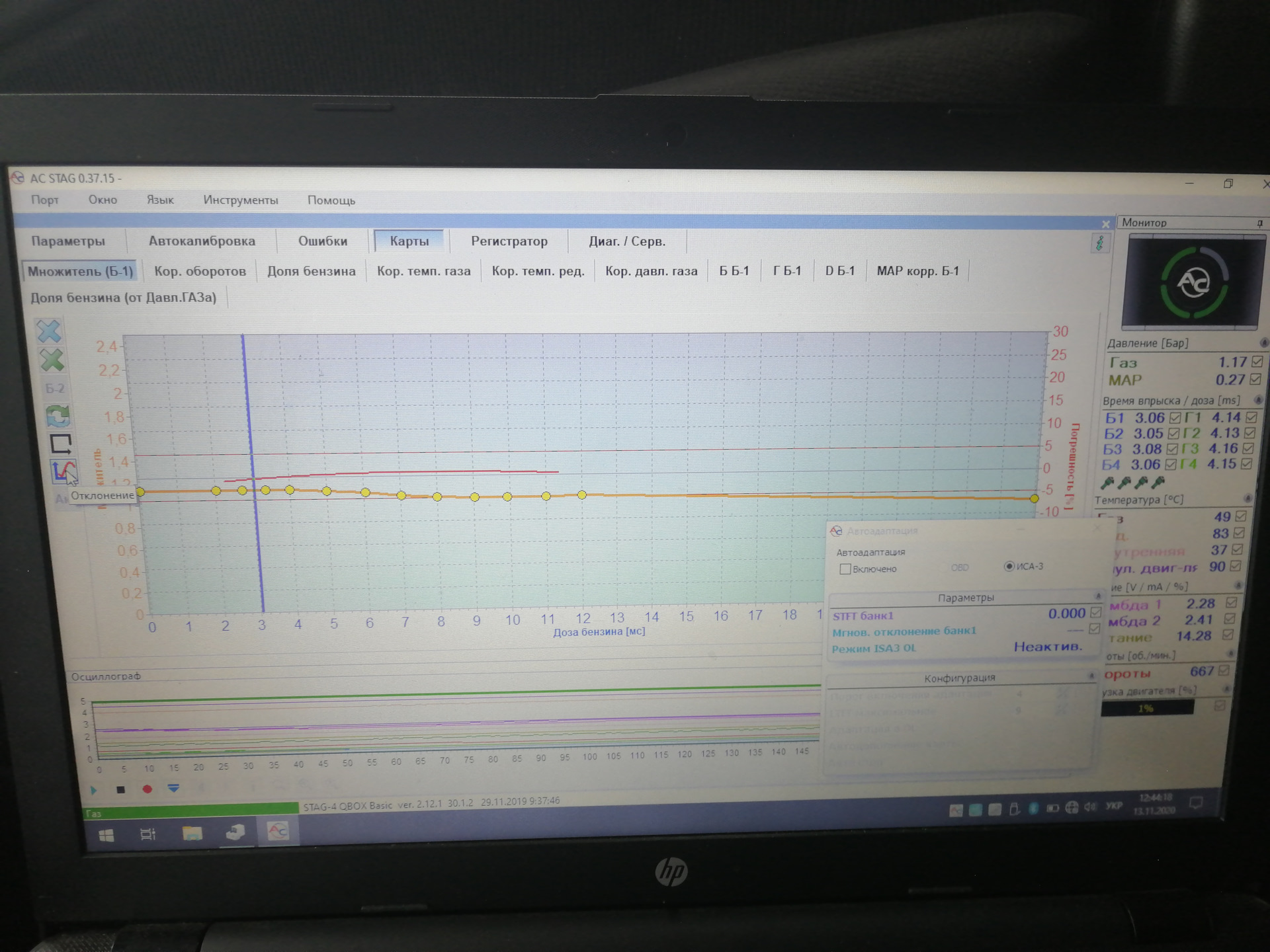Toggle the Отклонение deviation graph icon
The height and width of the screenshot is (952, 1270).
click(x=63, y=472)
